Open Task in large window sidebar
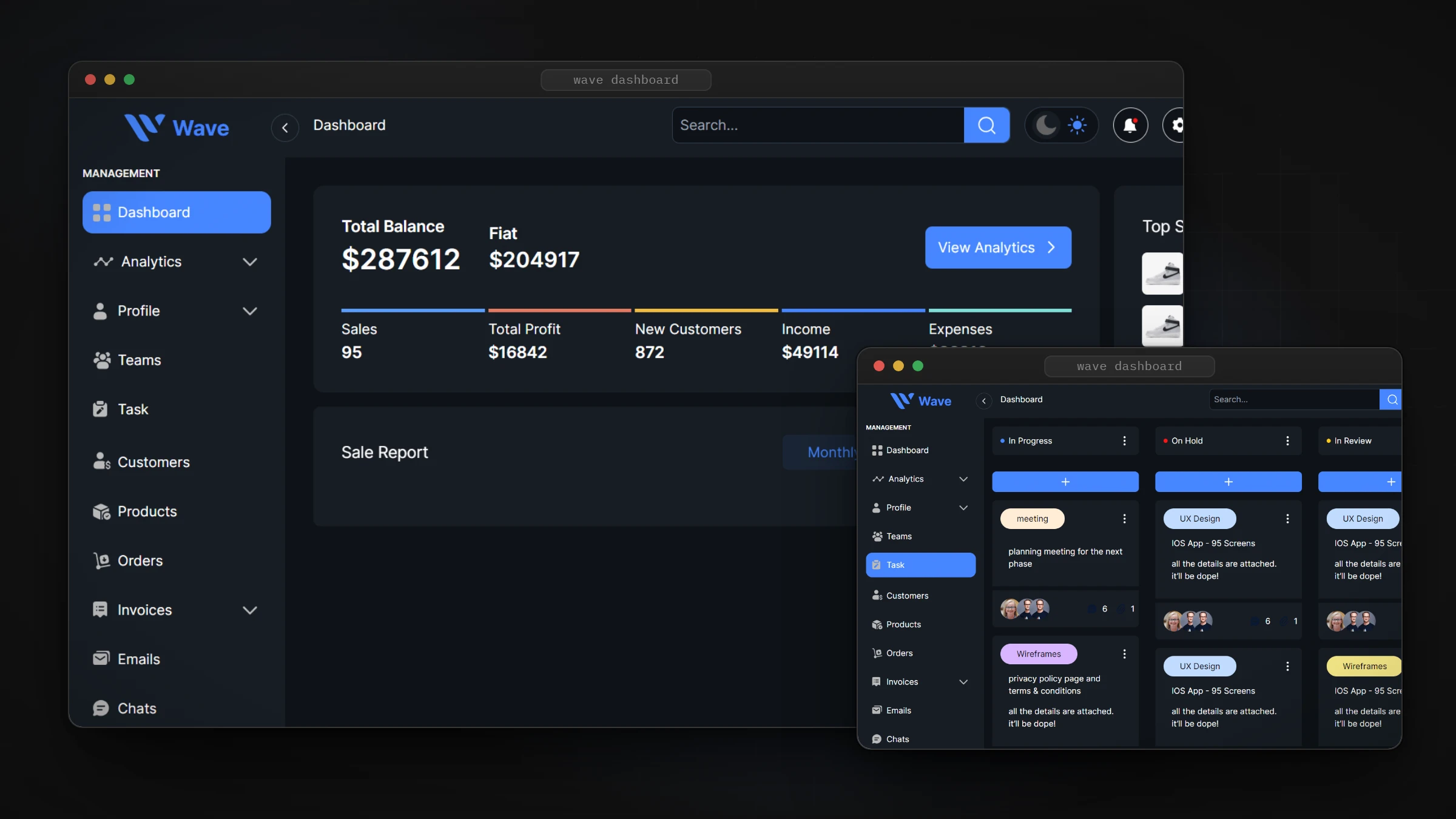 (x=177, y=409)
